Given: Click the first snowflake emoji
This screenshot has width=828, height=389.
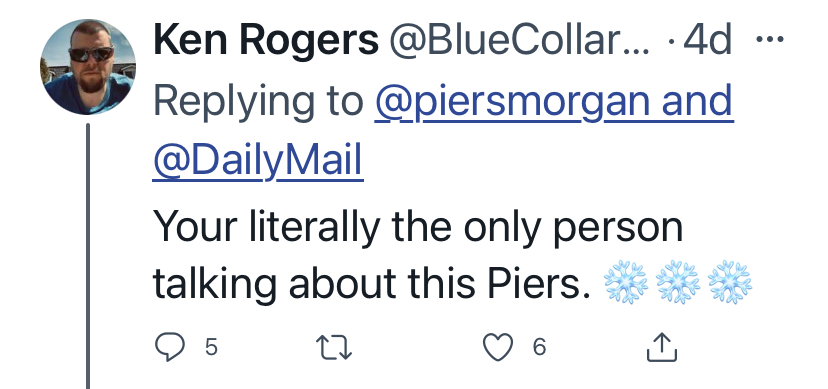Looking at the screenshot, I should pos(626,282).
